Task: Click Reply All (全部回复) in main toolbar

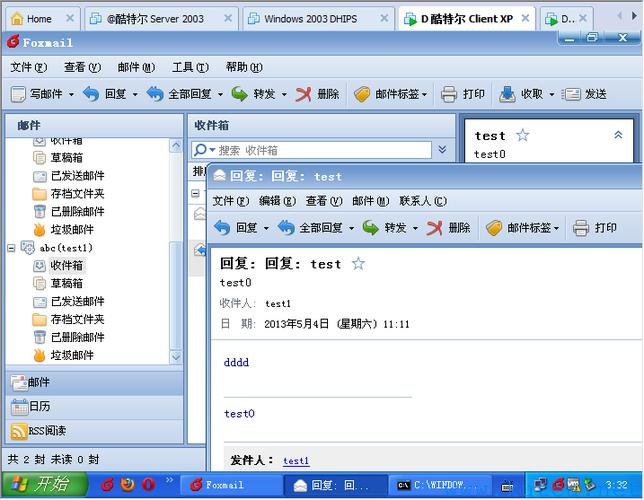Action: pyautogui.click(x=179, y=94)
